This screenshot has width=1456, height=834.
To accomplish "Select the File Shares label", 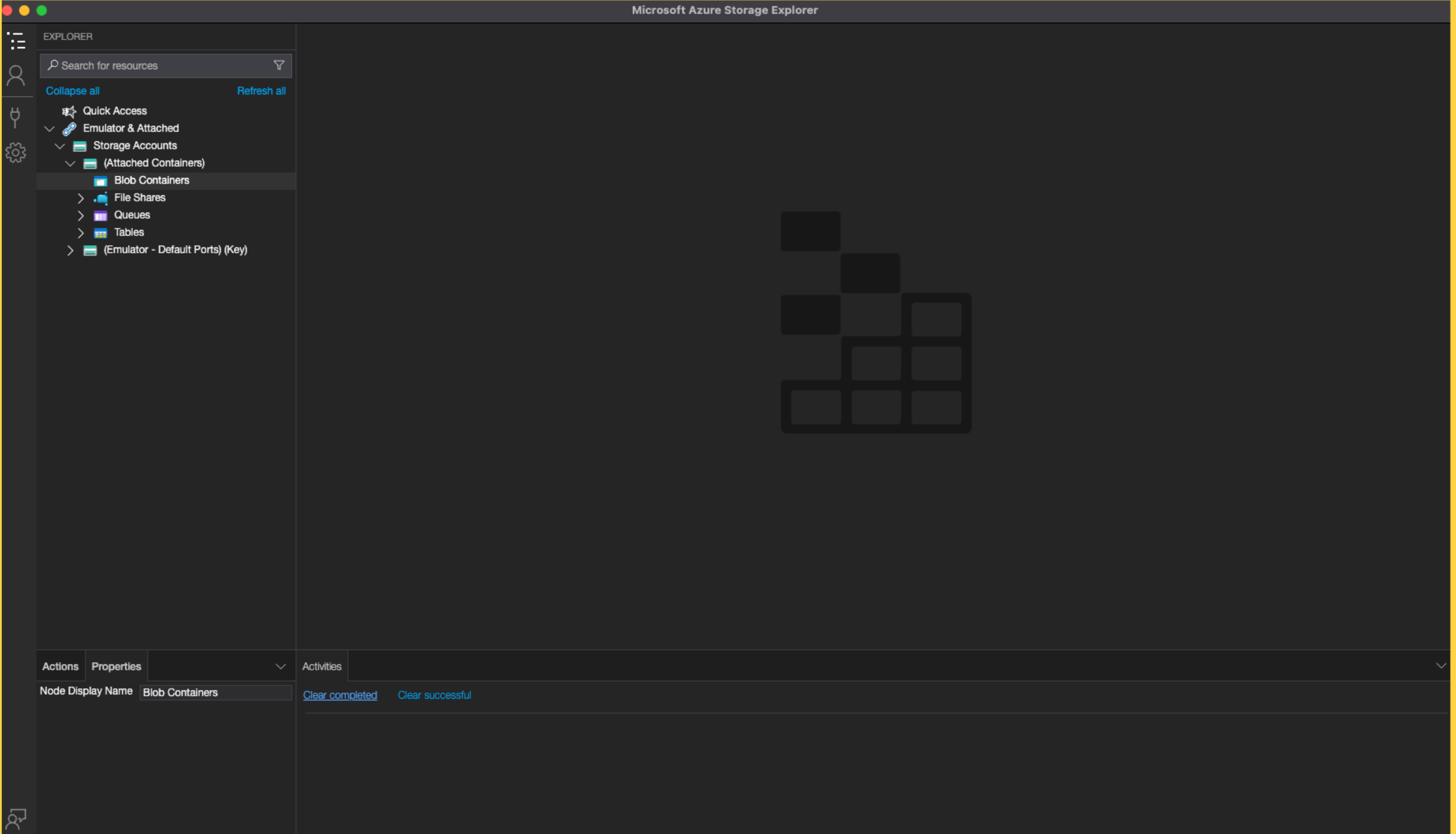I will pos(140,197).
